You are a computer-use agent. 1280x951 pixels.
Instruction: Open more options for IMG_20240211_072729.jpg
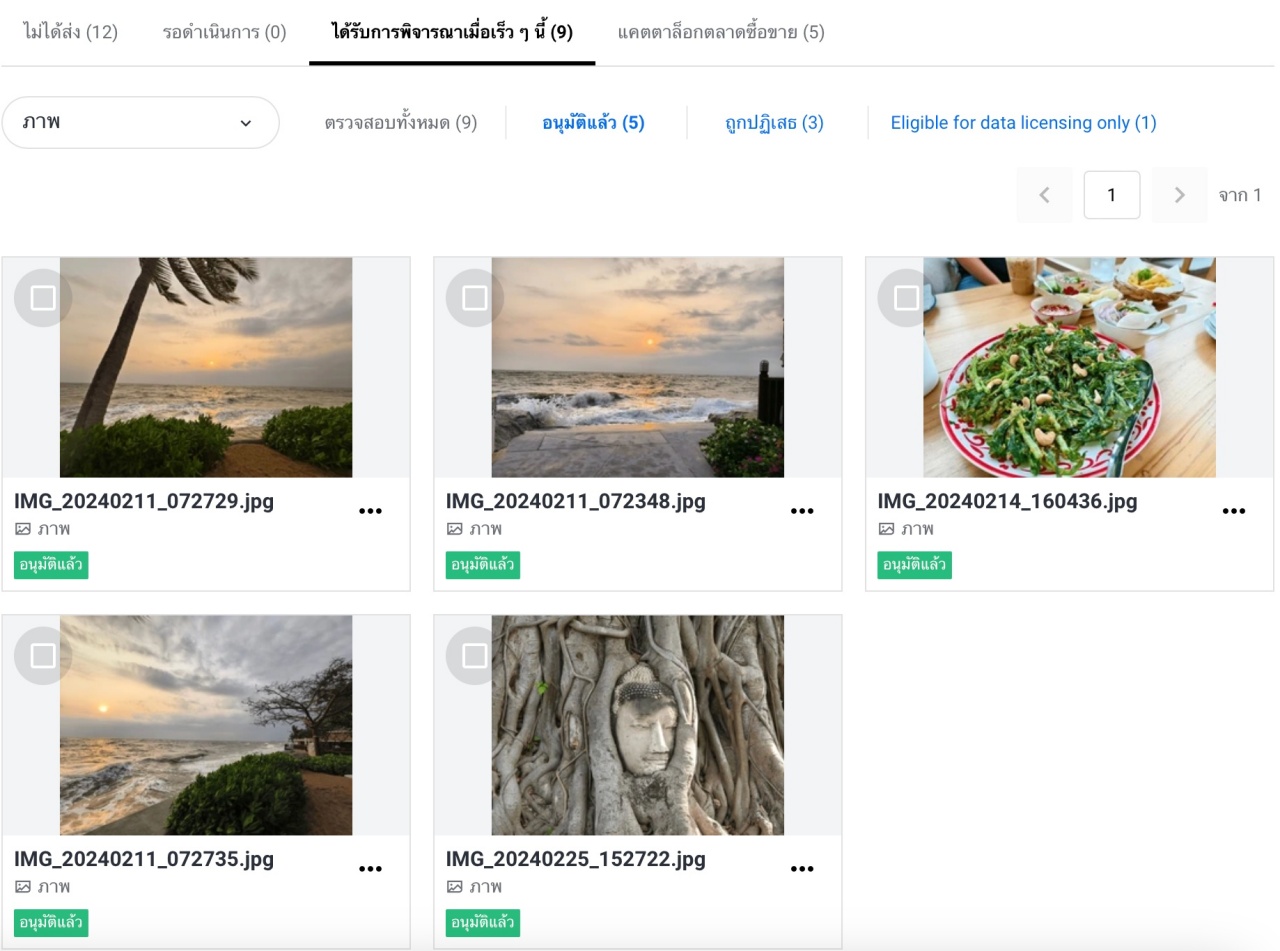click(370, 511)
